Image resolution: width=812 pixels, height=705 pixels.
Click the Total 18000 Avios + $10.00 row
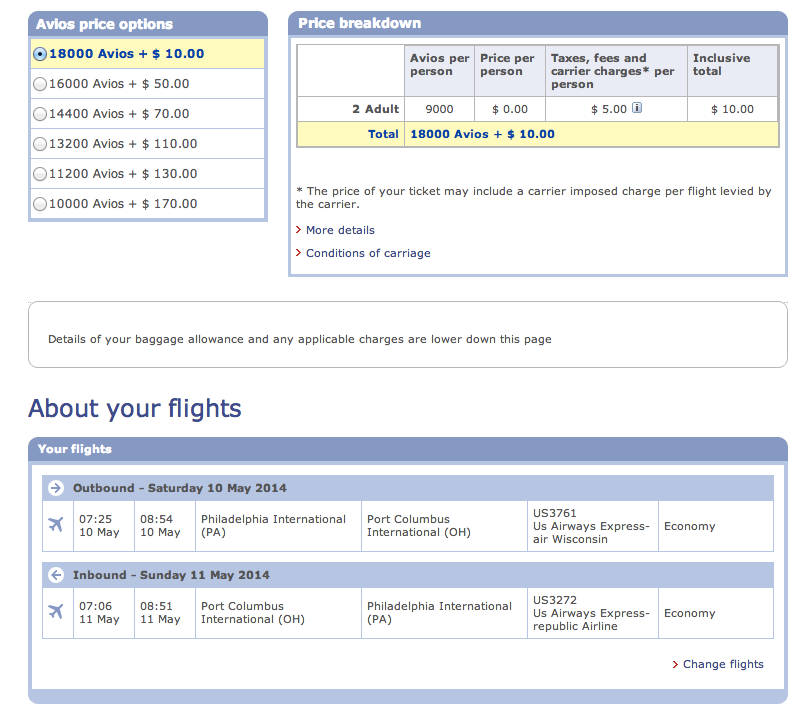coord(538,134)
